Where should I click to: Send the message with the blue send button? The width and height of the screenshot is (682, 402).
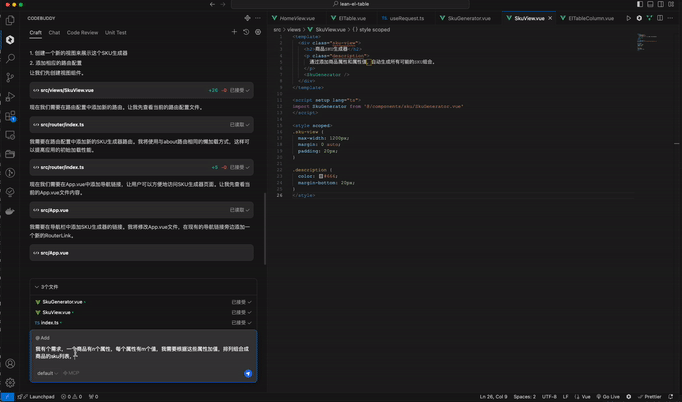point(248,373)
